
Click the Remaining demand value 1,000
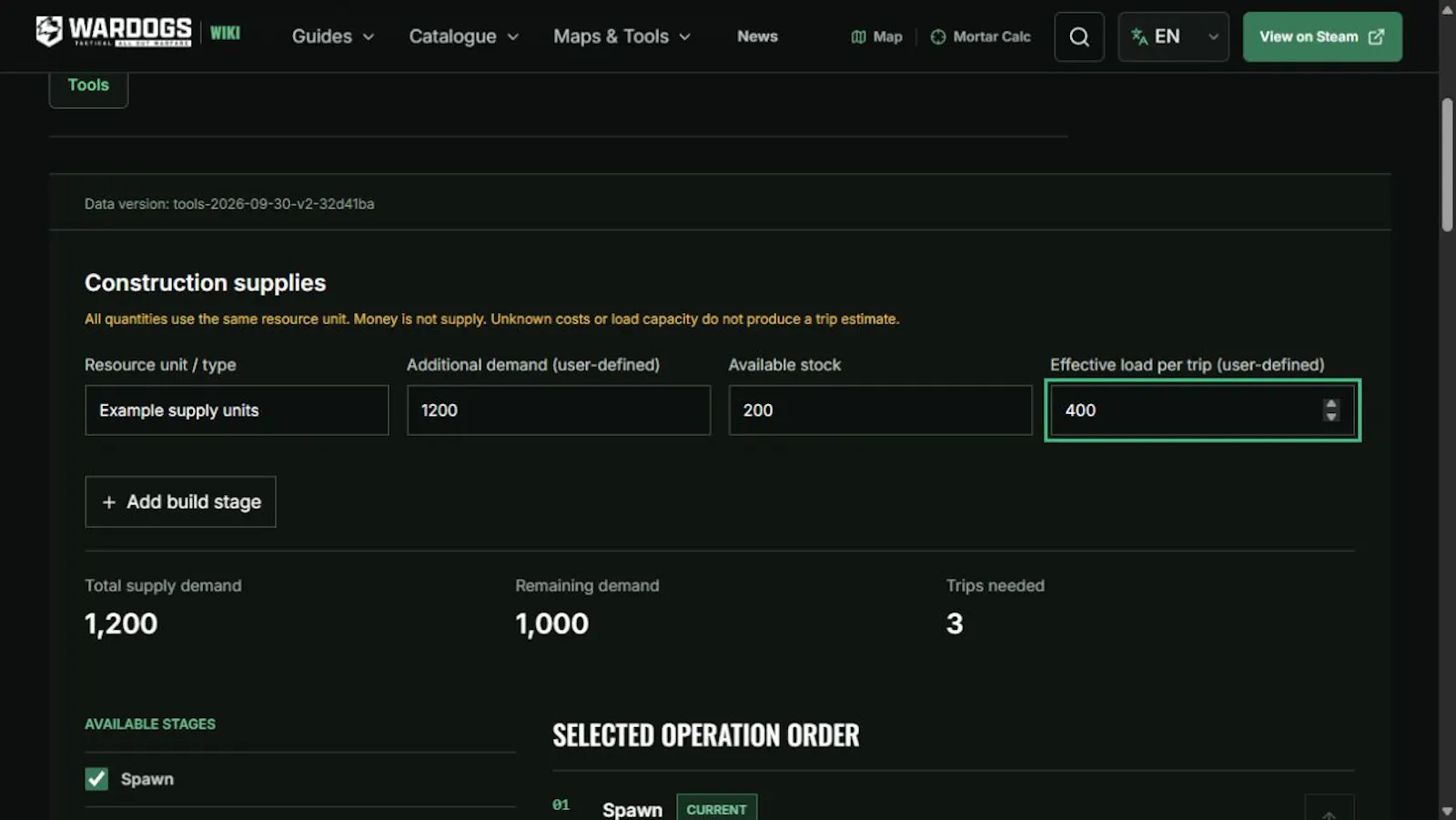(552, 623)
